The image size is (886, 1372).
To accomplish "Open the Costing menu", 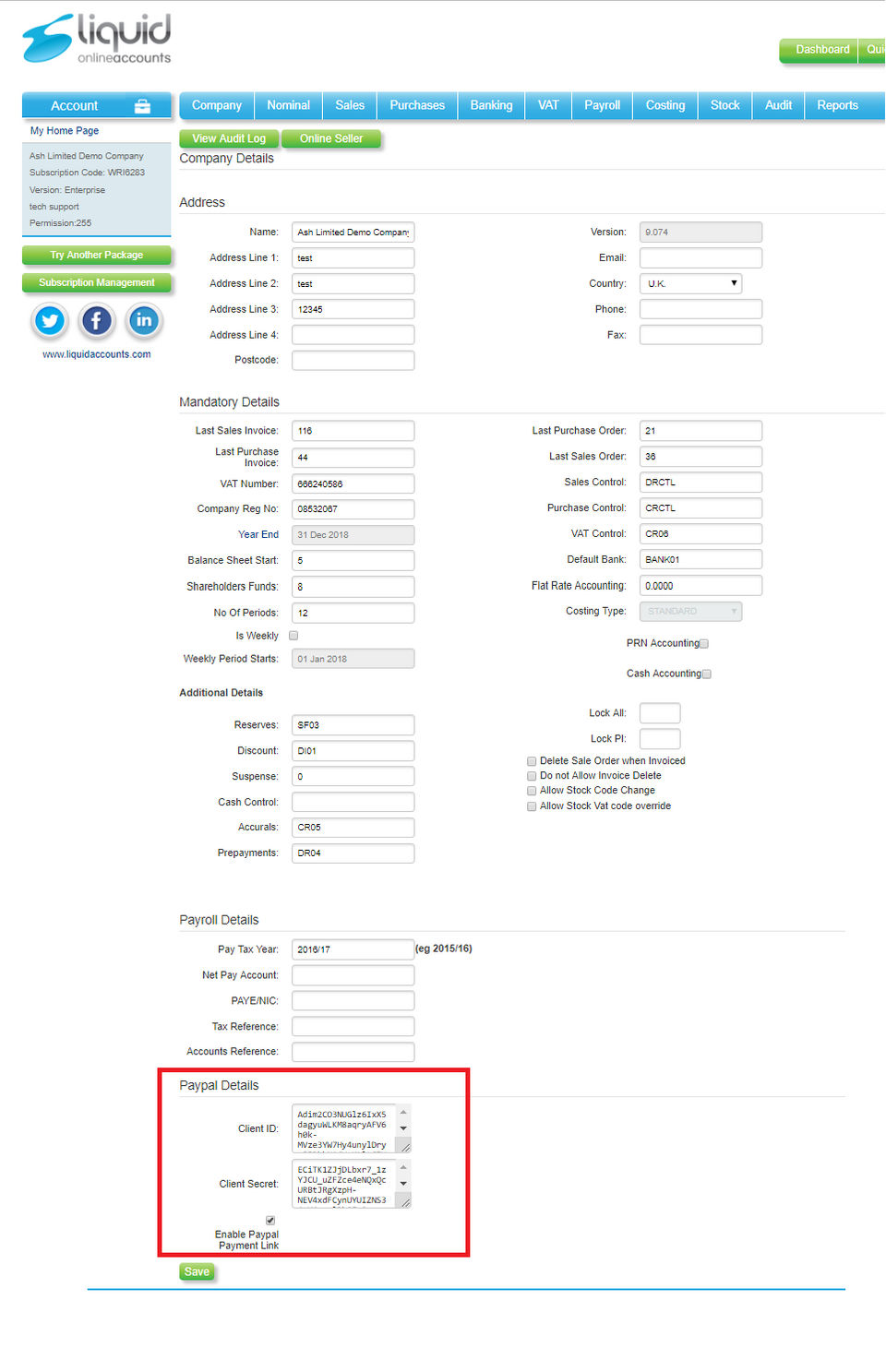I will tap(665, 105).
